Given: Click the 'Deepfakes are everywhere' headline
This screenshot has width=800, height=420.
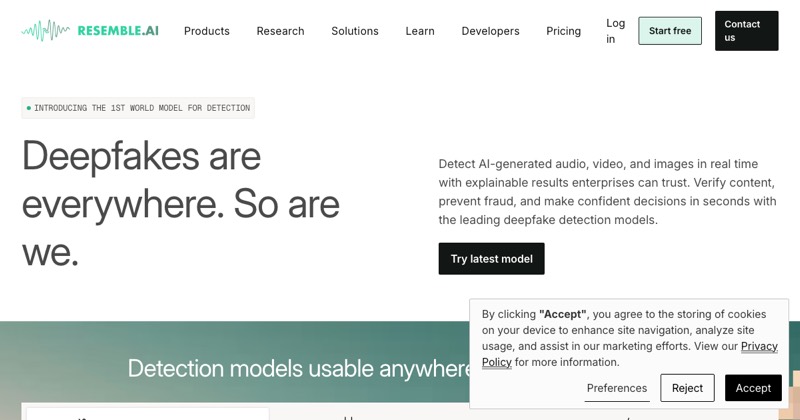Looking at the screenshot, I should (x=181, y=204).
